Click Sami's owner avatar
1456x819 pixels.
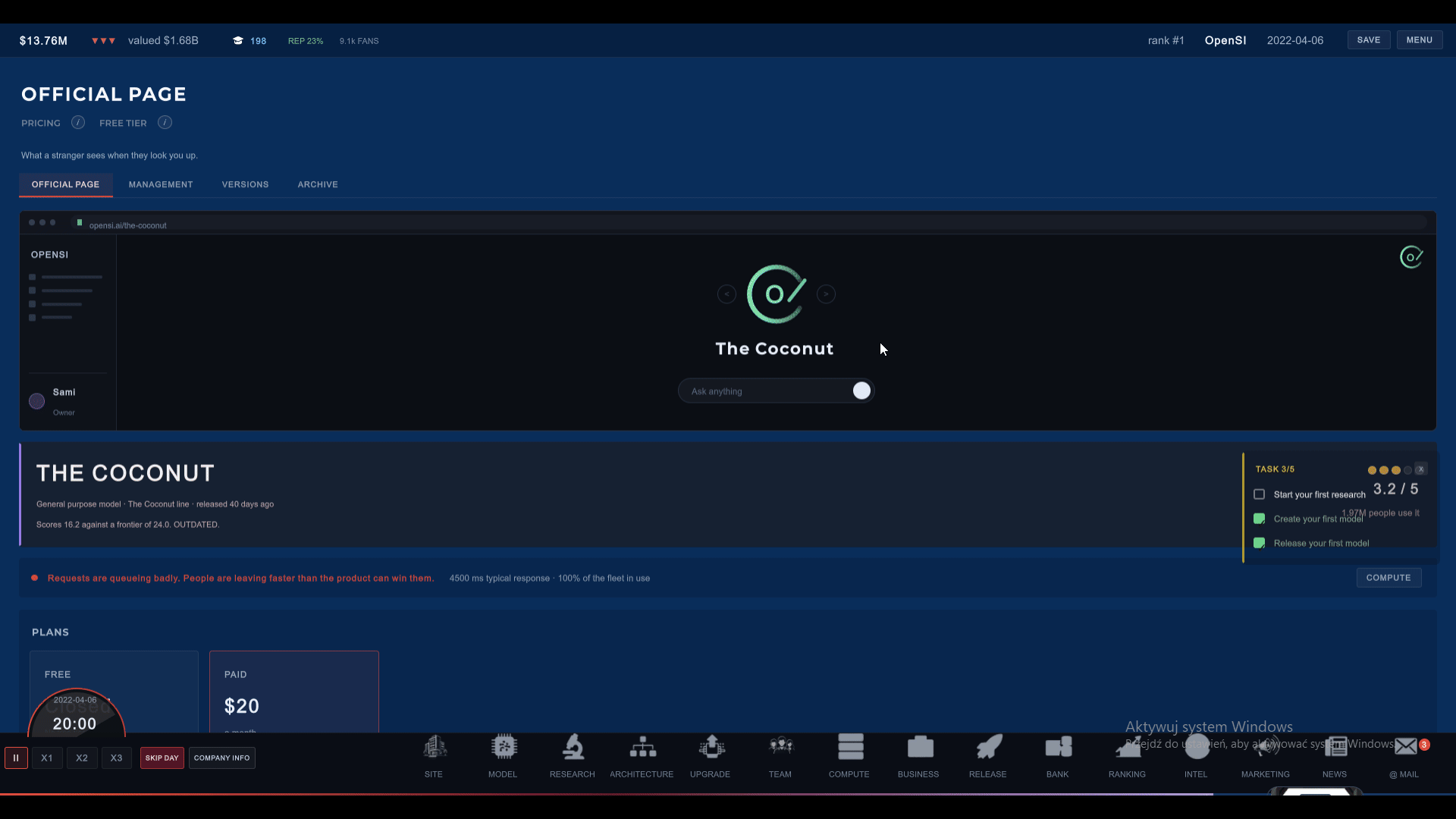pyautogui.click(x=36, y=401)
